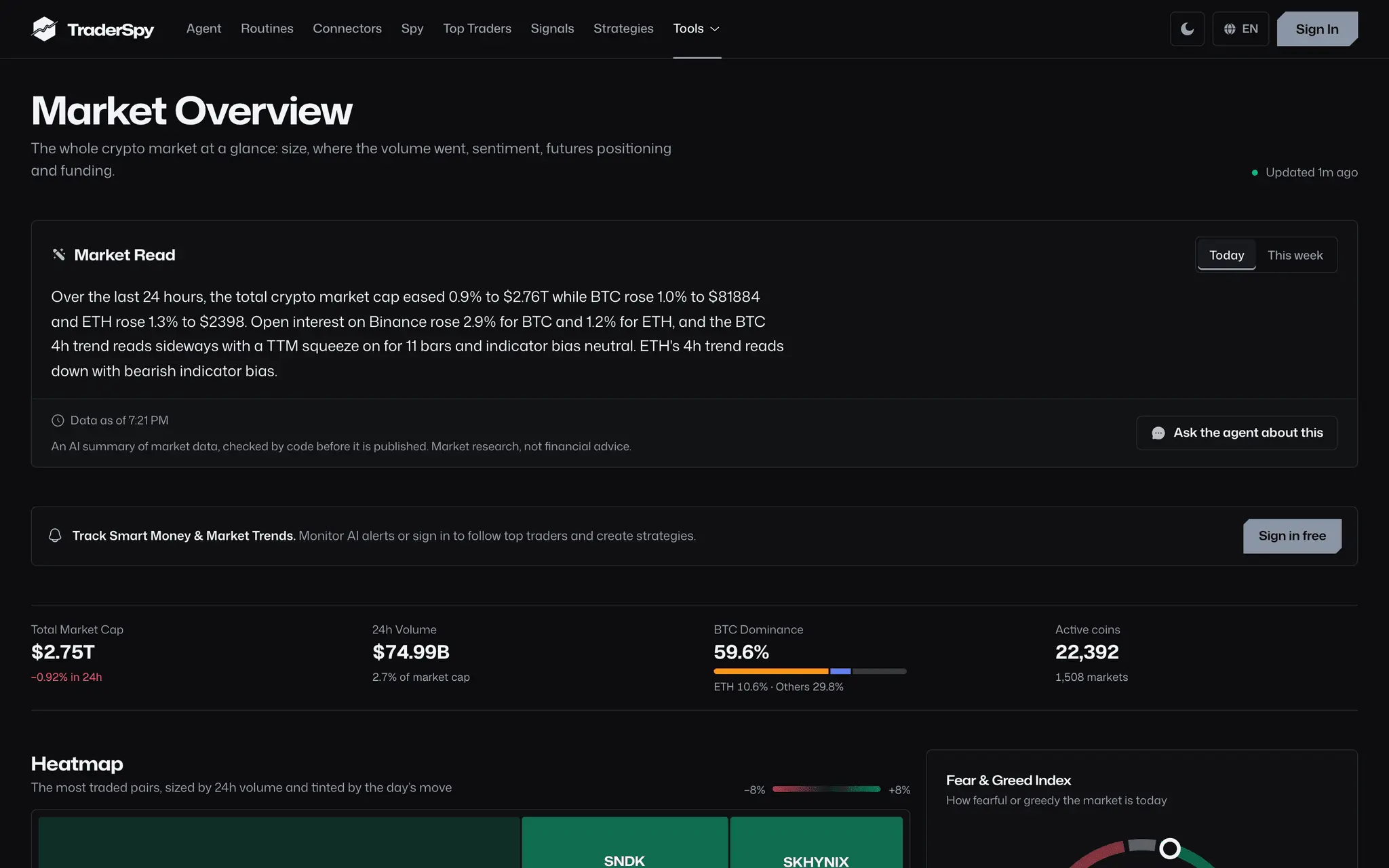The image size is (1389, 868).
Task: Open the SKHYNIX heatmap tile
Action: coord(816,842)
